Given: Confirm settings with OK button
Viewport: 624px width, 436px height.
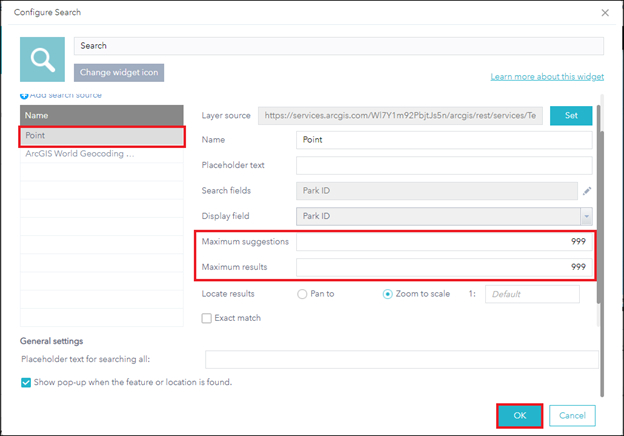Looking at the screenshot, I should (520, 416).
